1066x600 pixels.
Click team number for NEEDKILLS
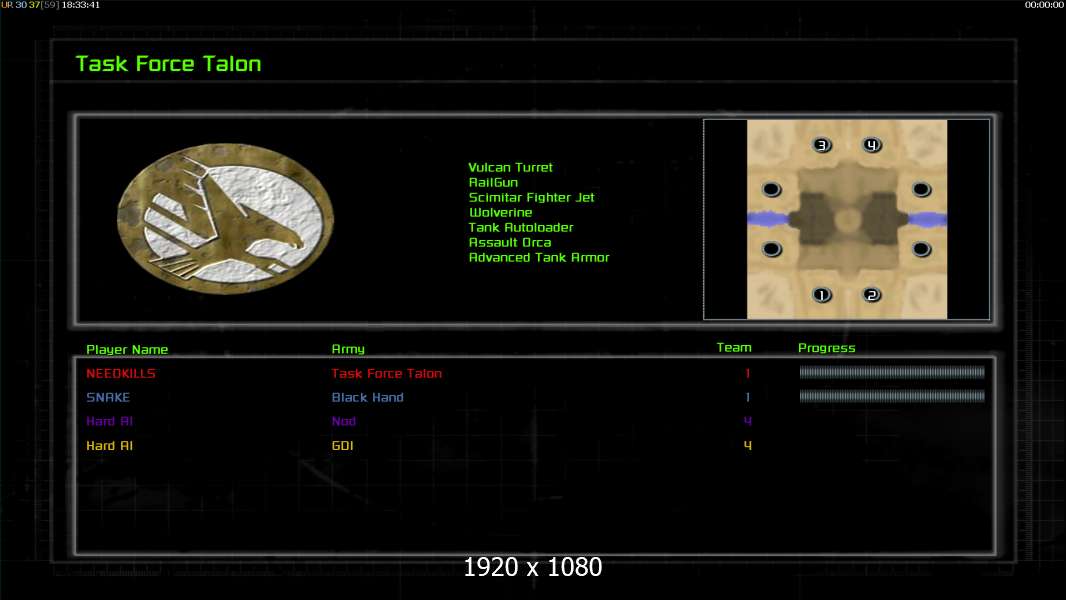tap(747, 373)
